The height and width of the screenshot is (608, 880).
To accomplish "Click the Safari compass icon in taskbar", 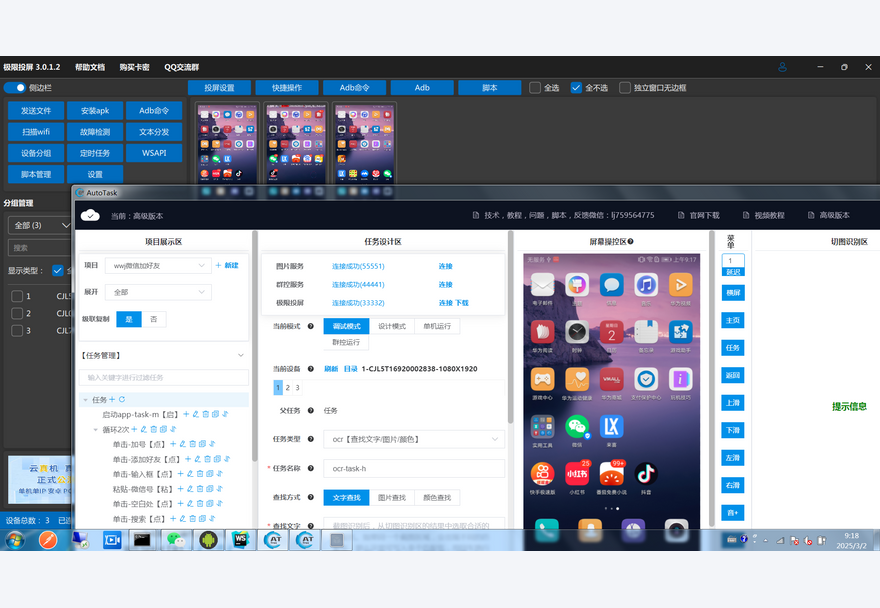I will [47, 540].
